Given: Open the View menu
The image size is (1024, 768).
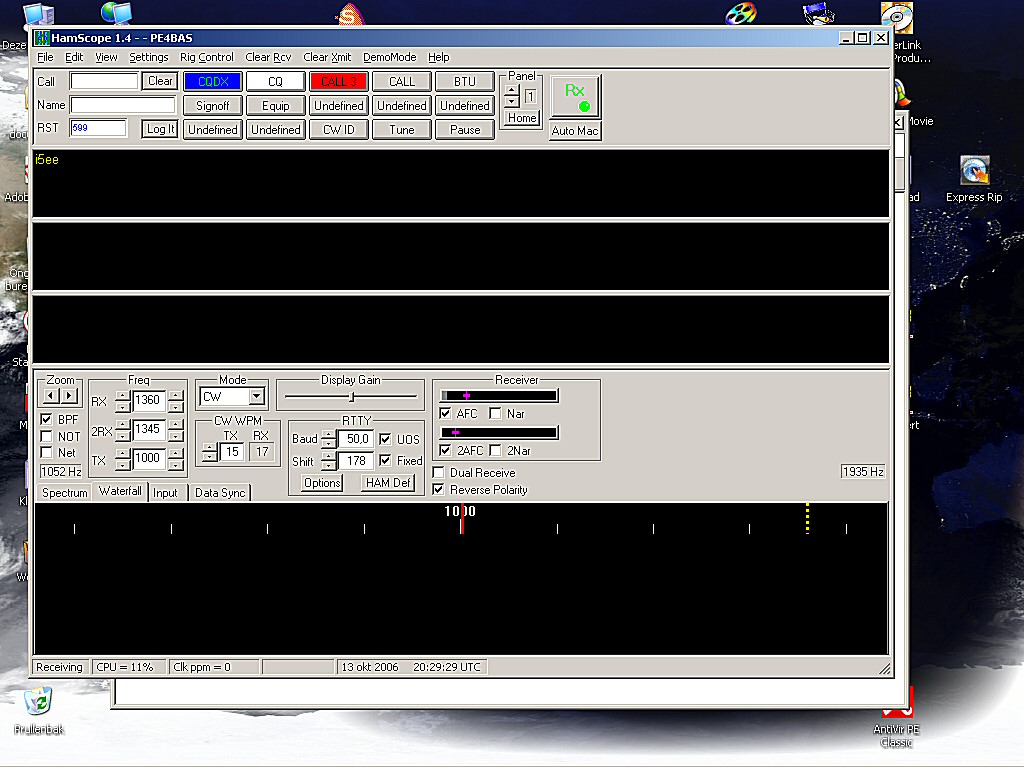Looking at the screenshot, I should 106,57.
